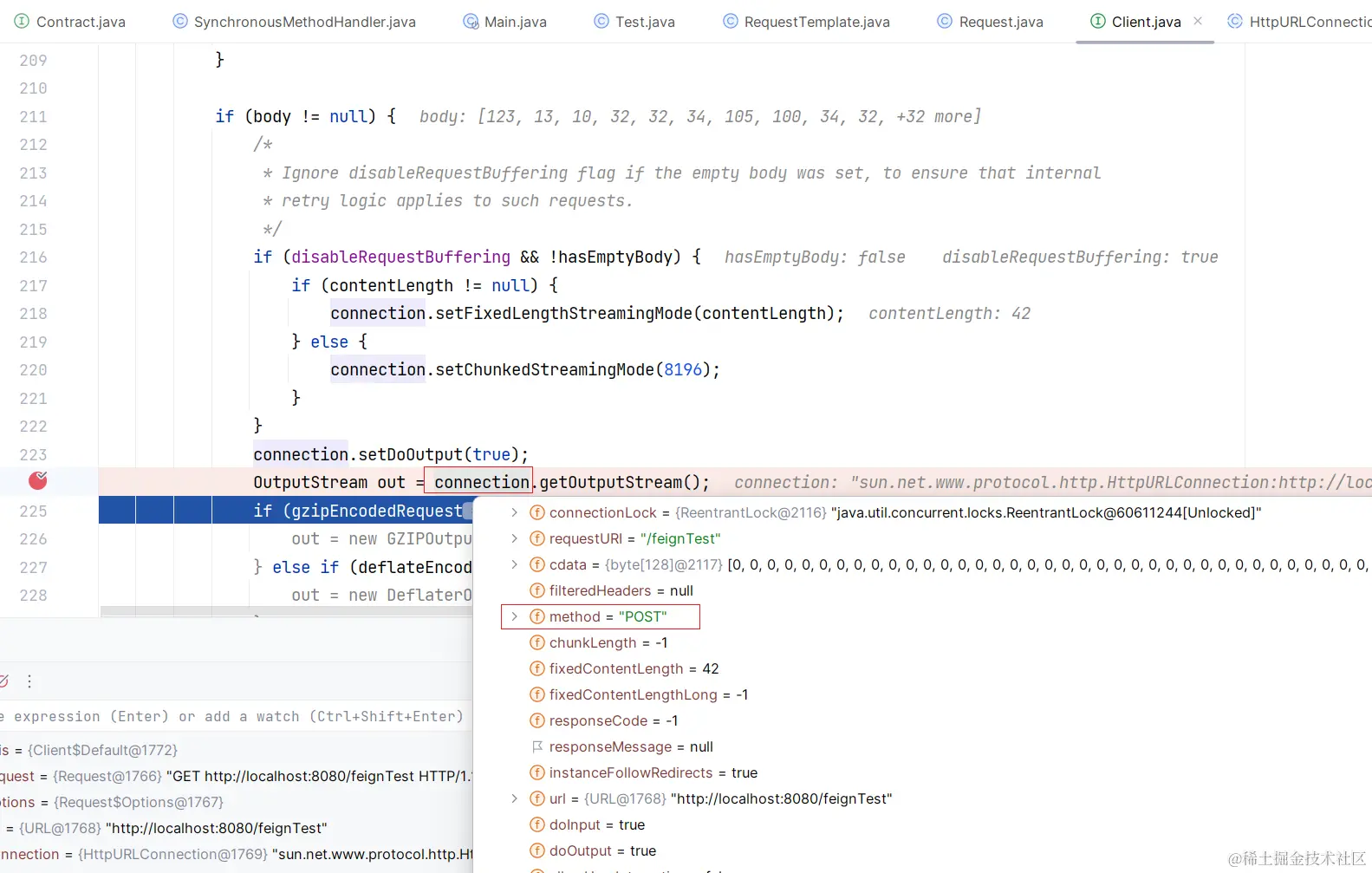Select the instanceFollowRedirects = true row

coord(922,772)
